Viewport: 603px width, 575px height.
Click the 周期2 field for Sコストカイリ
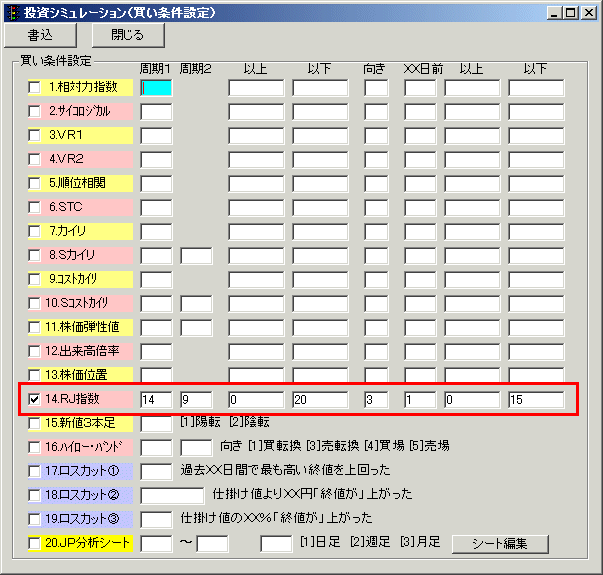click(x=196, y=304)
